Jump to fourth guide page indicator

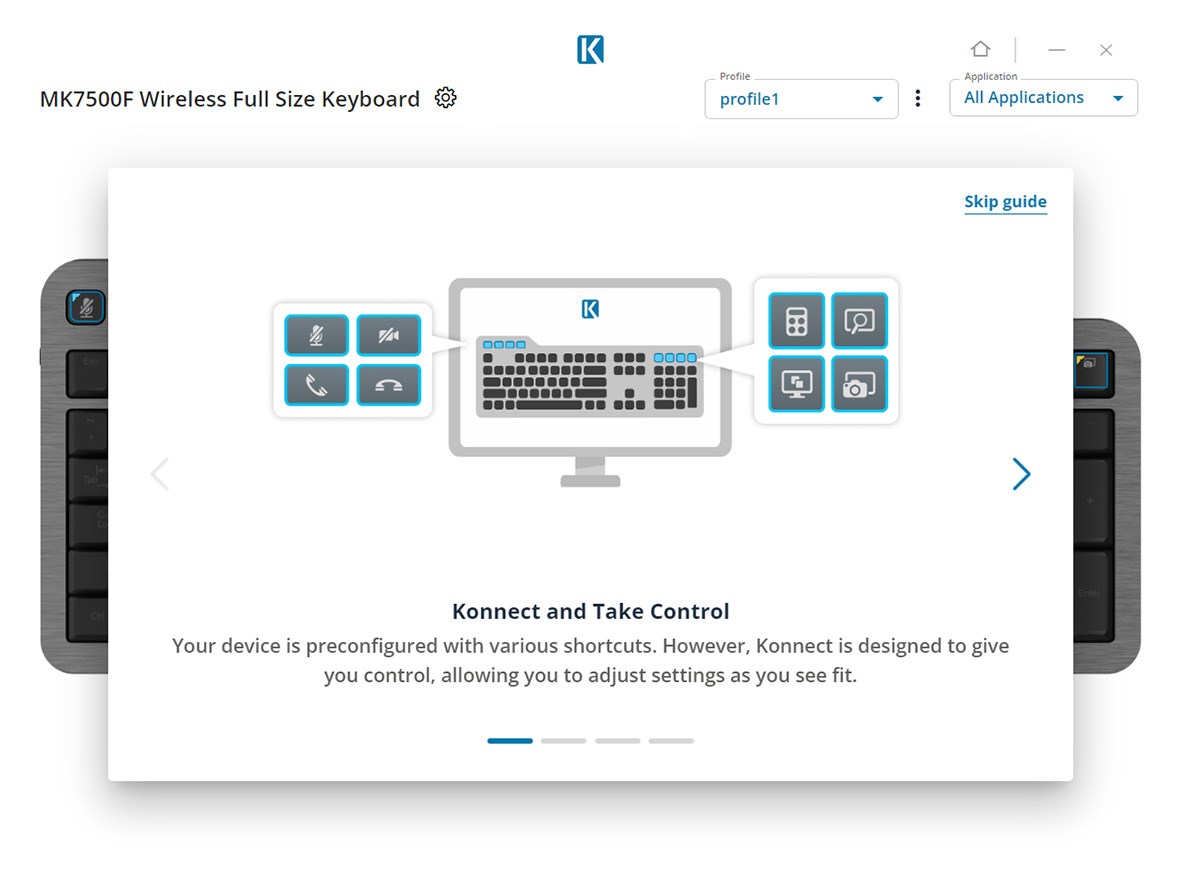[671, 741]
